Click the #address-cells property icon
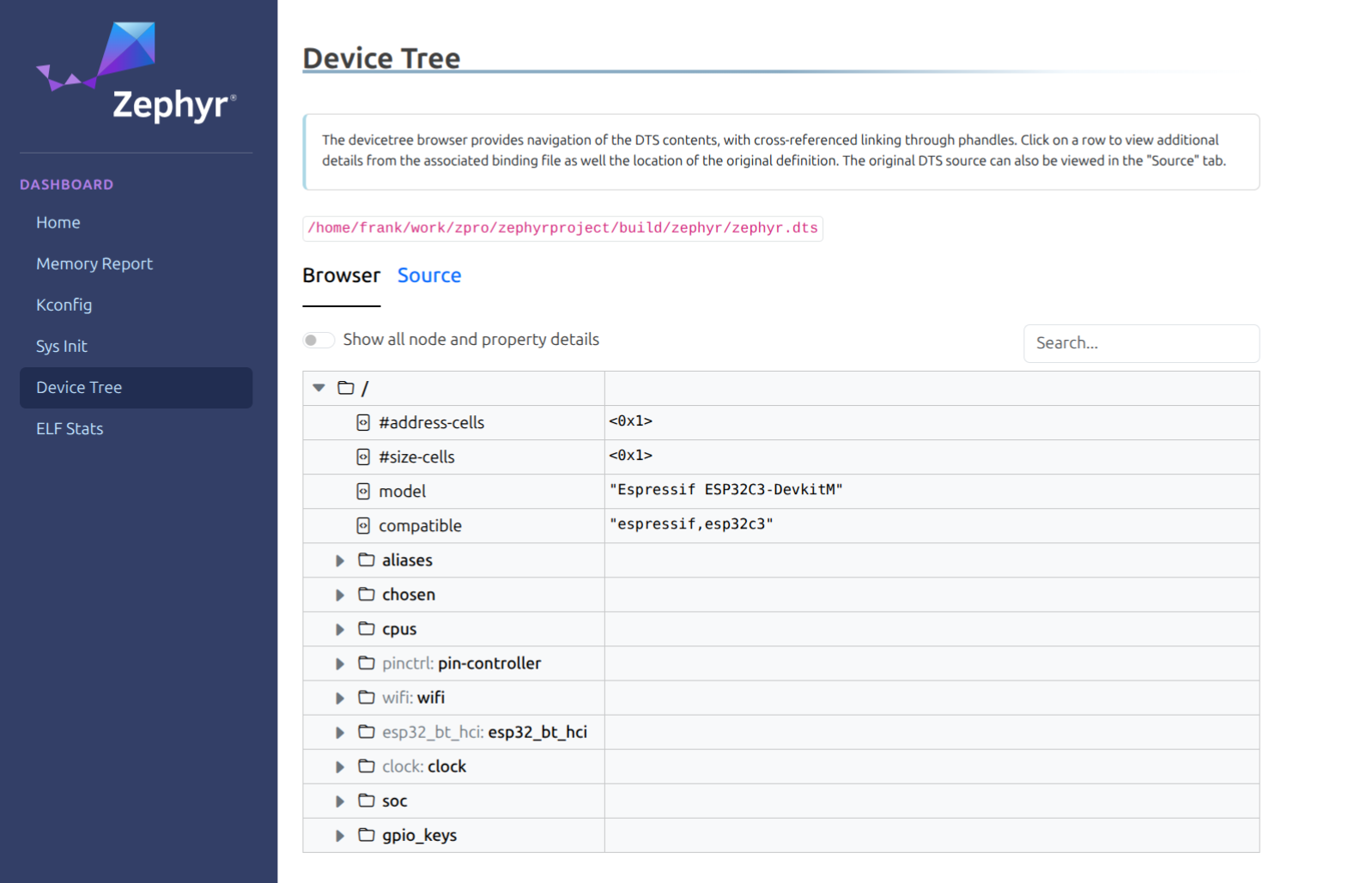The image size is (1372, 883). point(363,422)
